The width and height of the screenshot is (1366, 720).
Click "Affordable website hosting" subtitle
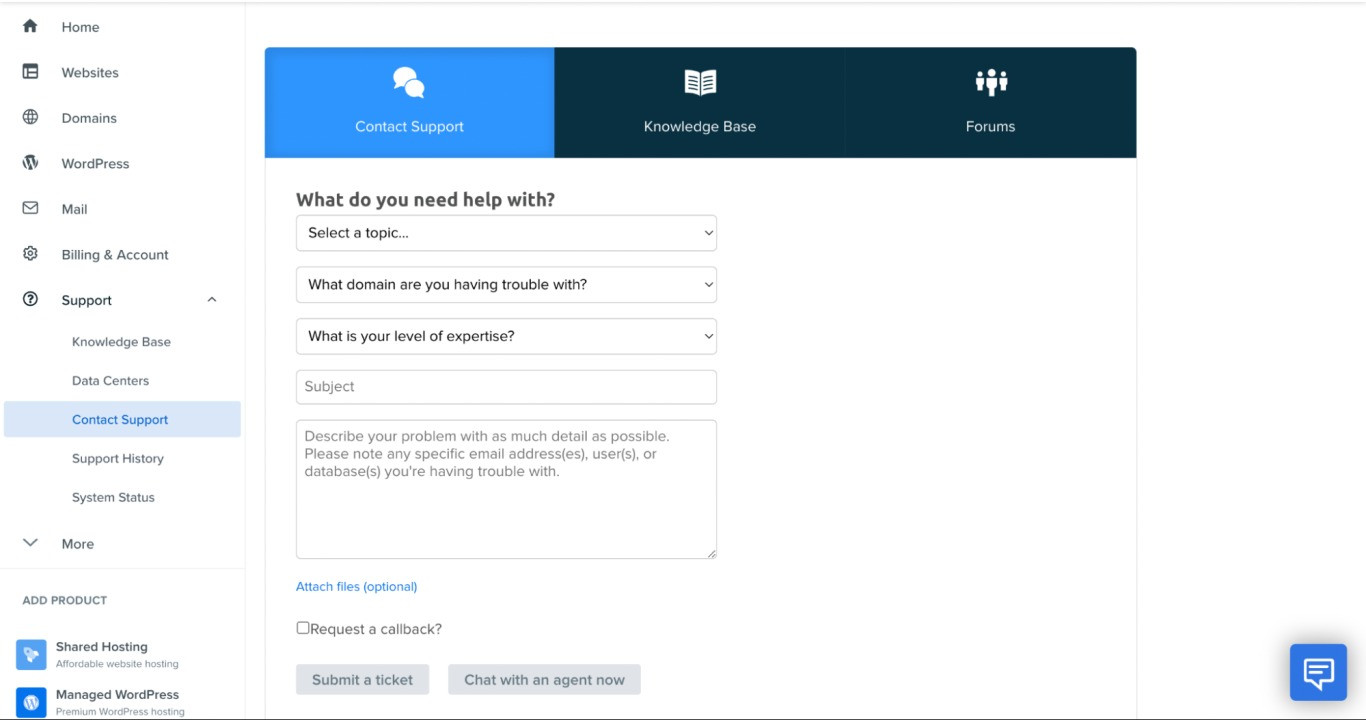(x=117, y=664)
